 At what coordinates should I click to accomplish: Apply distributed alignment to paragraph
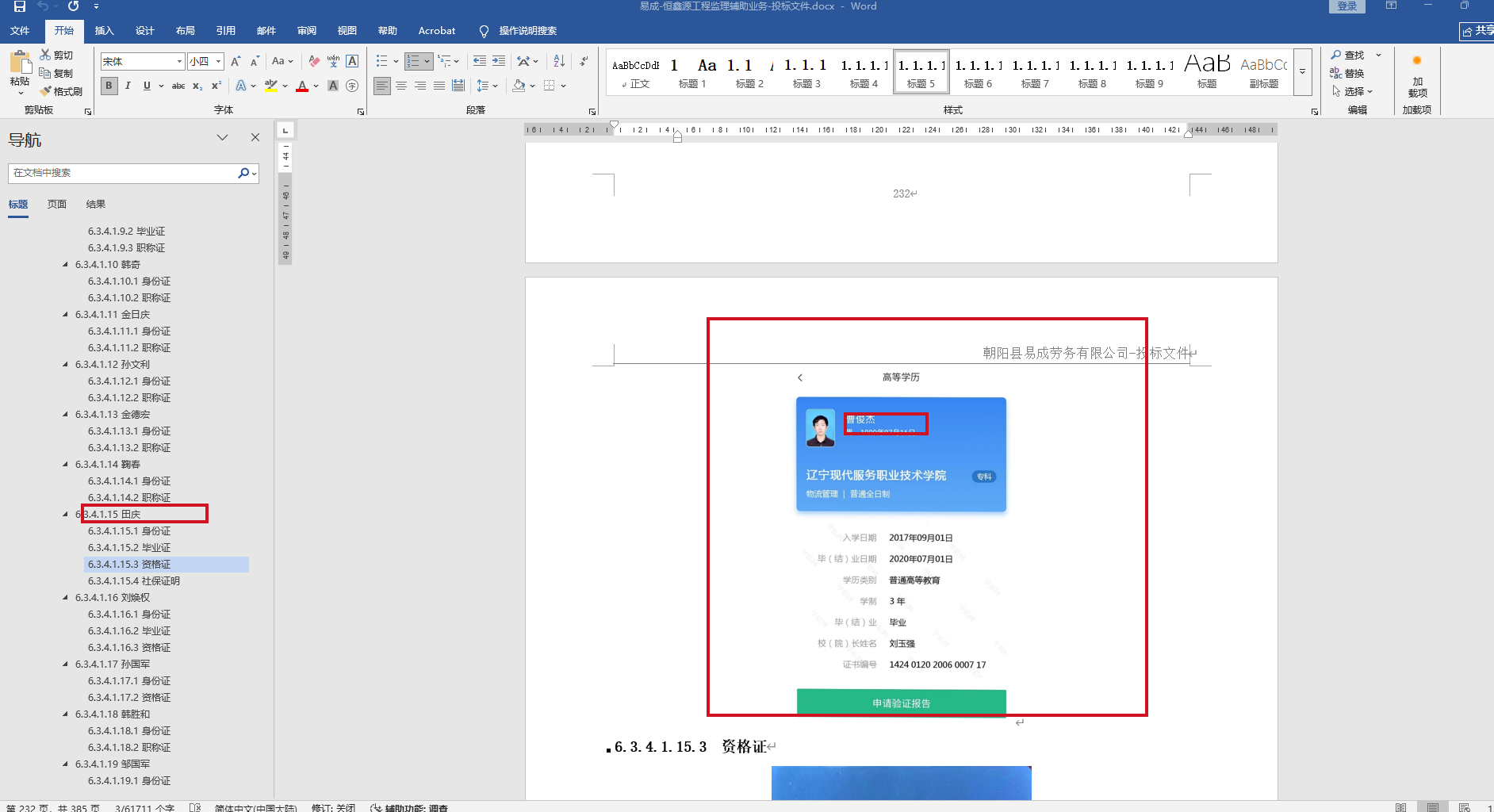click(458, 86)
